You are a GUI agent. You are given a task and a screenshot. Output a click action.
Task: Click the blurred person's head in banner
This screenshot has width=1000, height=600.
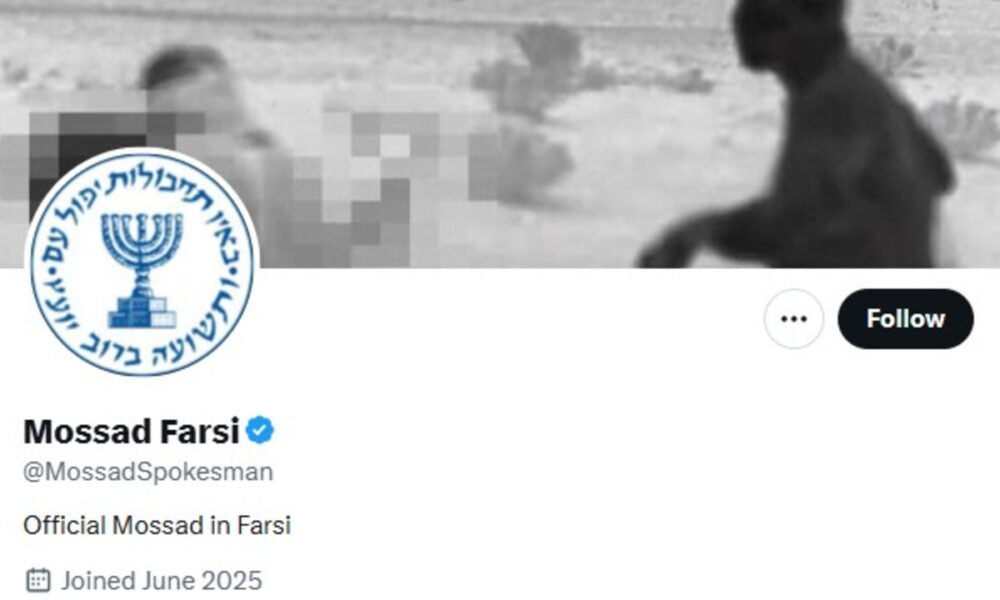click(x=185, y=80)
